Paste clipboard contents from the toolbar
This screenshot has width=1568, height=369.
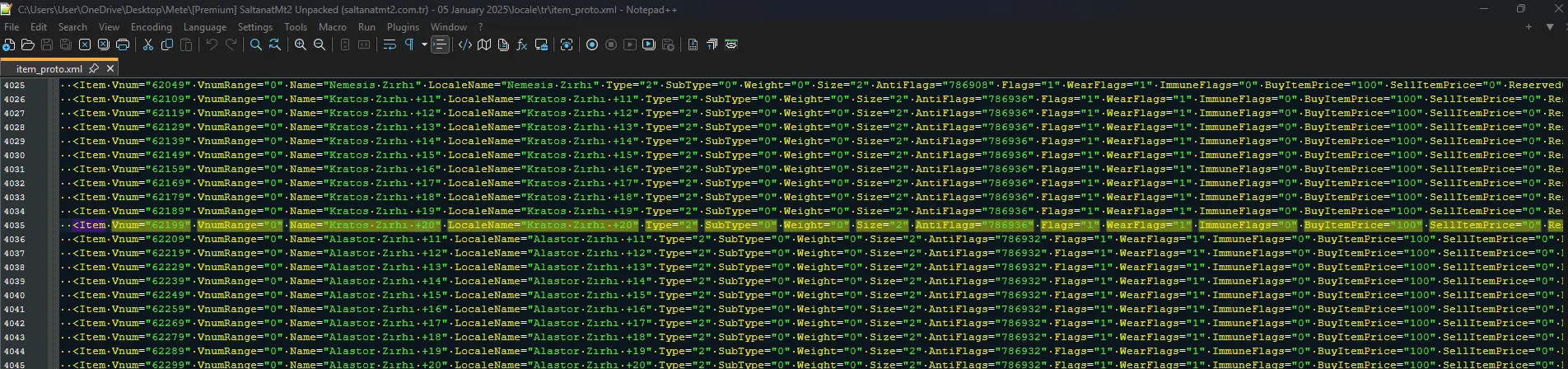pos(186,44)
